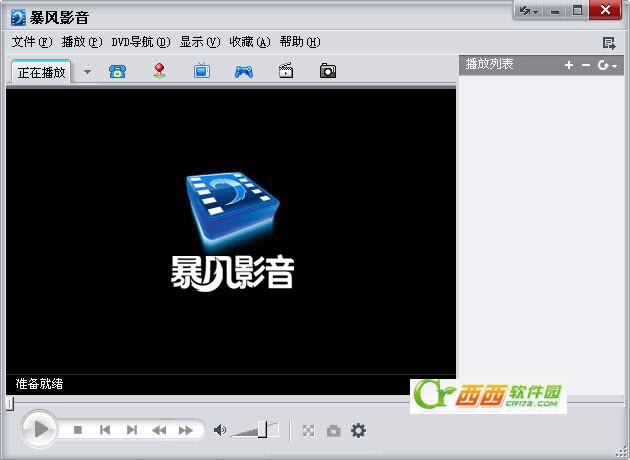Open the 显示(V) menu
Viewport: 630px width, 460px height.
click(200, 42)
